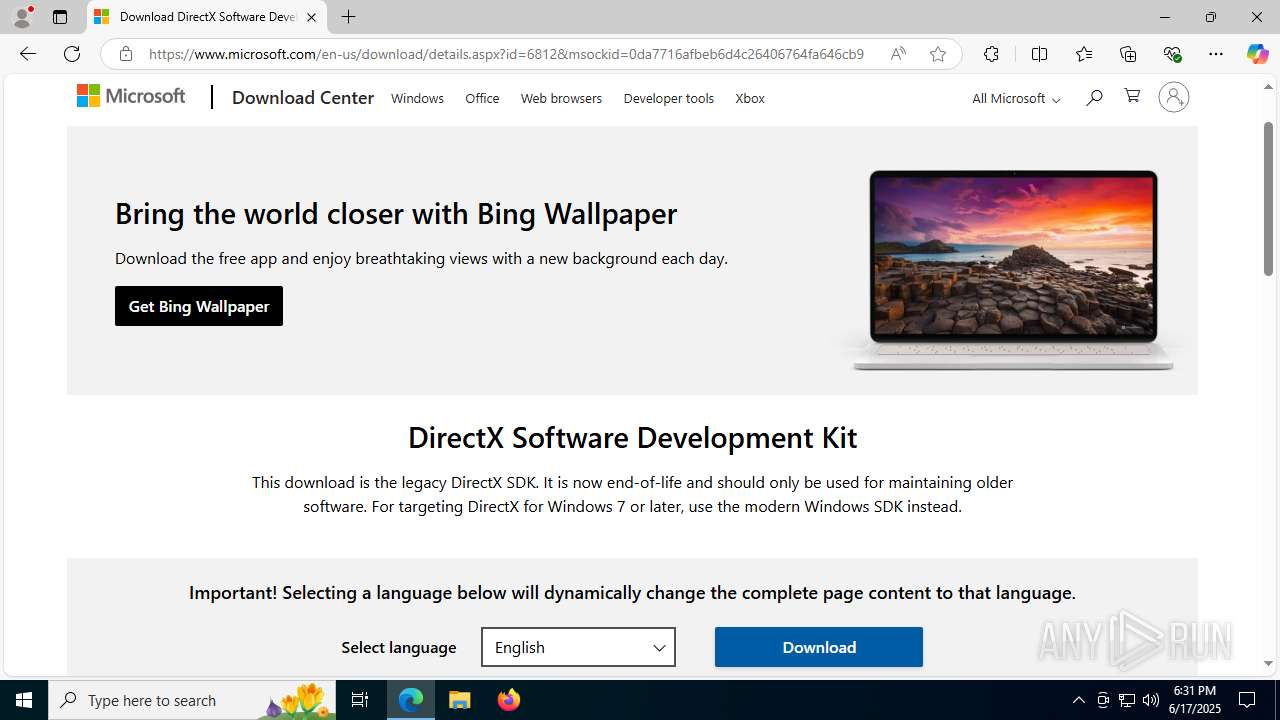Go back to the previous page

point(28,54)
